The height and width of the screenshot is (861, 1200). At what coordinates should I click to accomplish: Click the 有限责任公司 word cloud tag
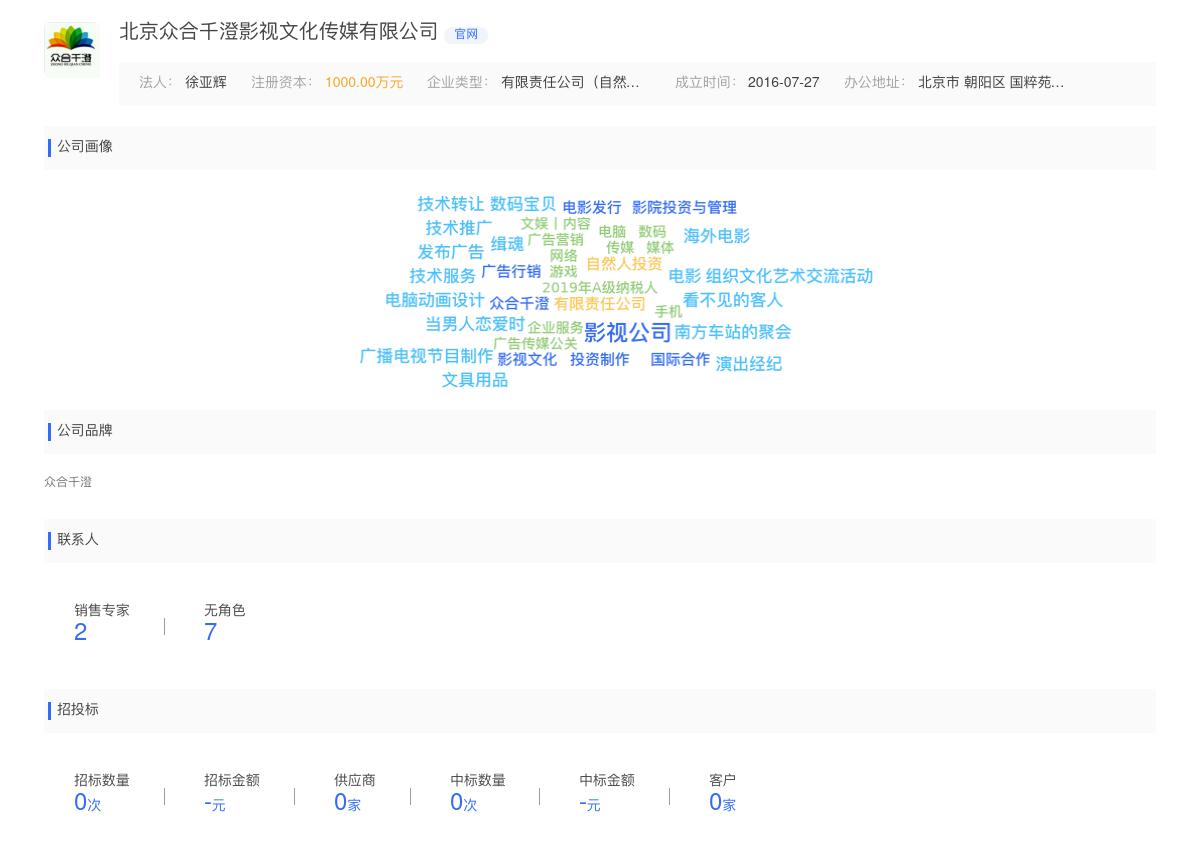(x=600, y=304)
